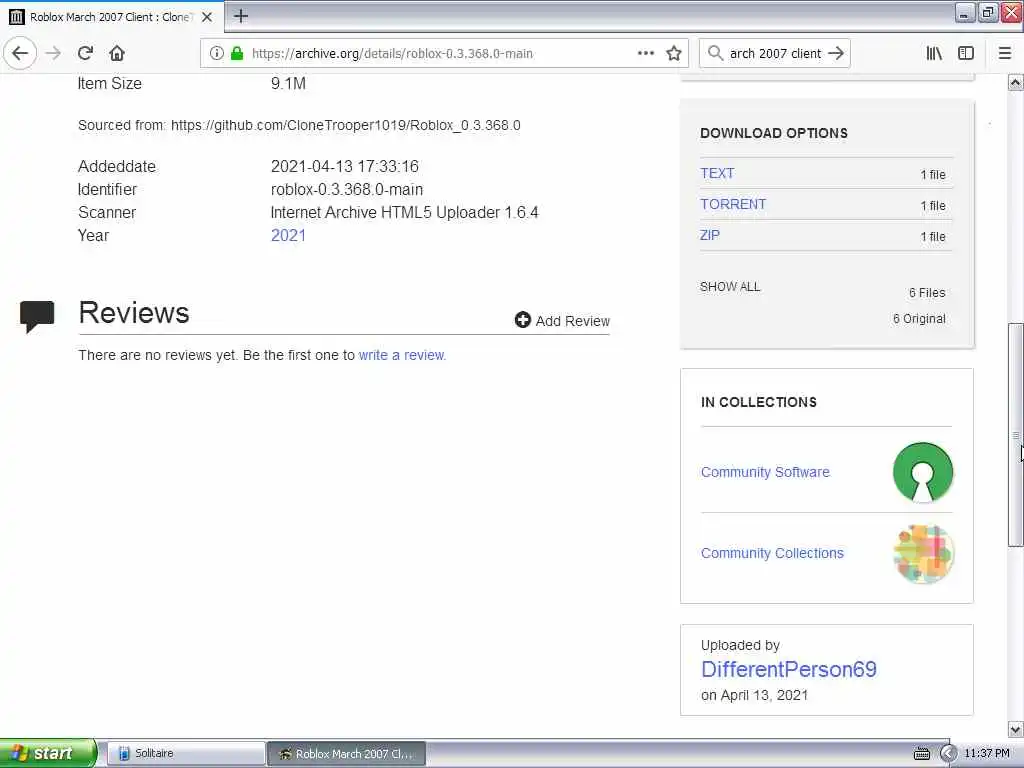Viewport: 1024px width, 768px height.
Task: Click the search box with 'arch 2007 client'
Action: pos(775,54)
